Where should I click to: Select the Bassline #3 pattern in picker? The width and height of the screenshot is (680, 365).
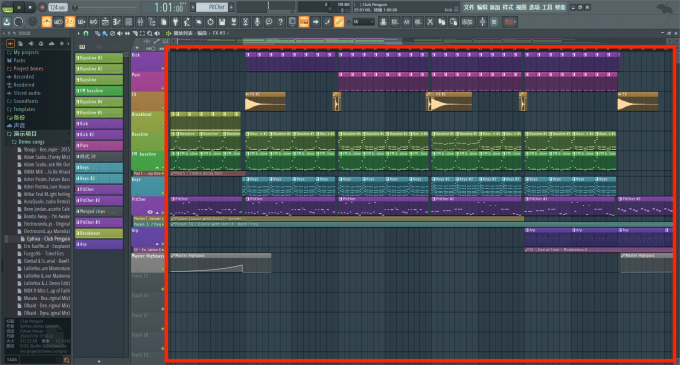pos(99,58)
